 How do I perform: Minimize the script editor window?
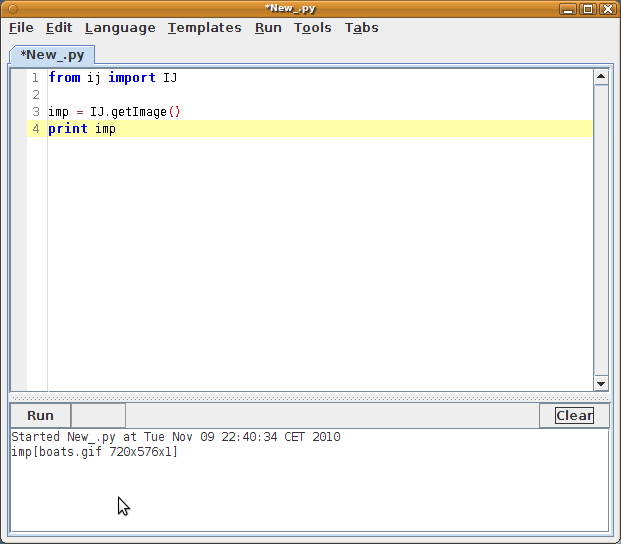[570, 9]
